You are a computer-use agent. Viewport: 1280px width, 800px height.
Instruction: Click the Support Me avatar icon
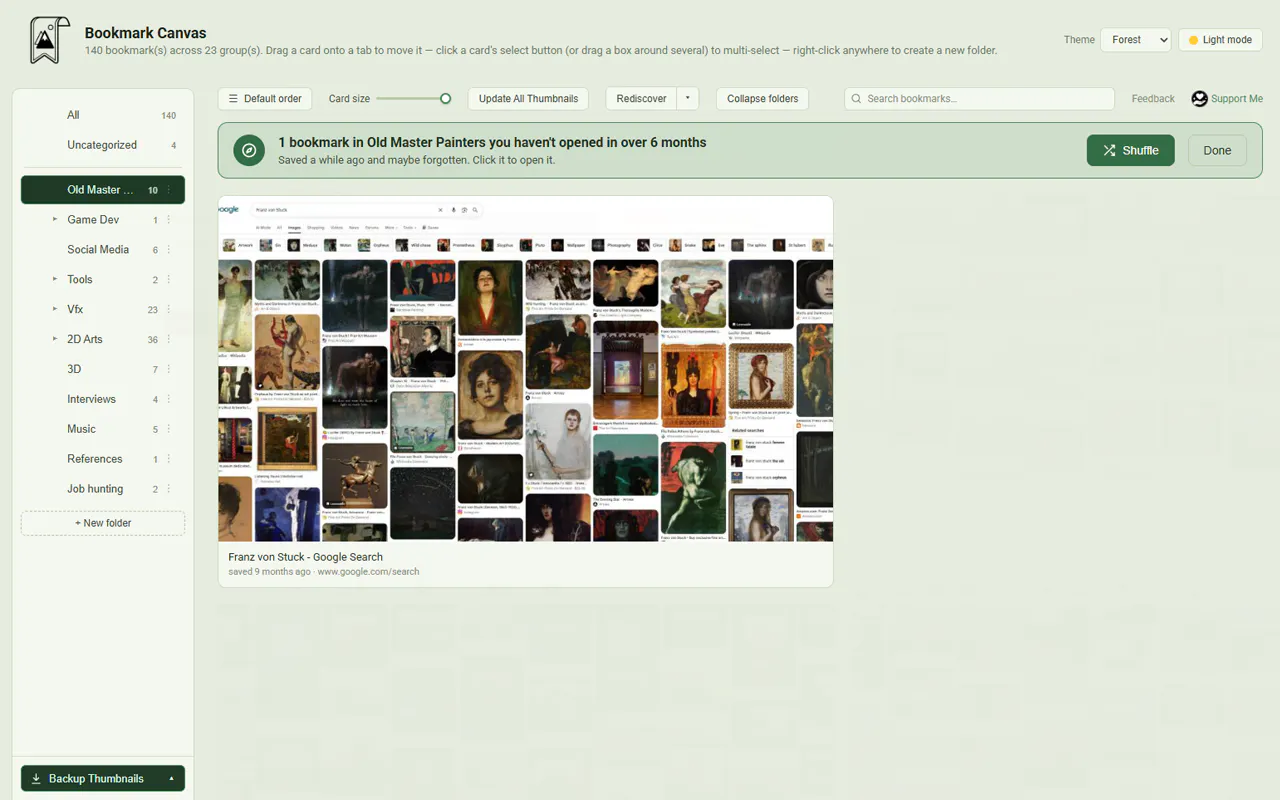click(1199, 99)
